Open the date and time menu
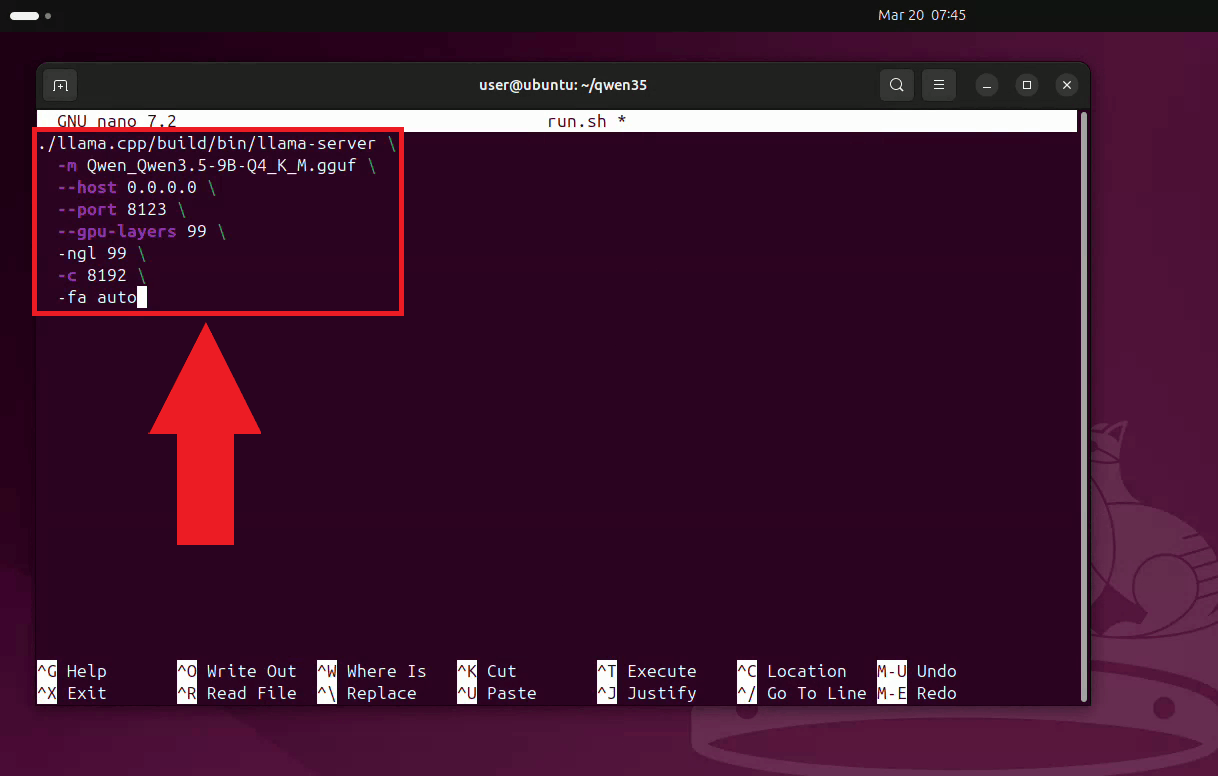Image resolution: width=1218 pixels, height=776 pixels. tap(921, 15)
